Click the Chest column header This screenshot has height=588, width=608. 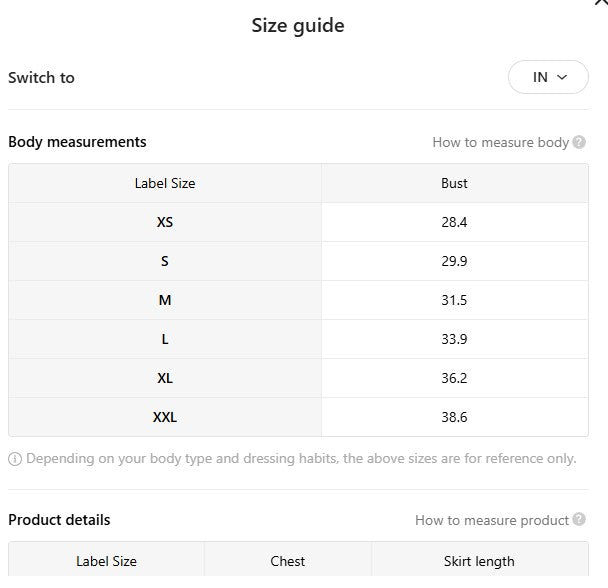point(288,561)
